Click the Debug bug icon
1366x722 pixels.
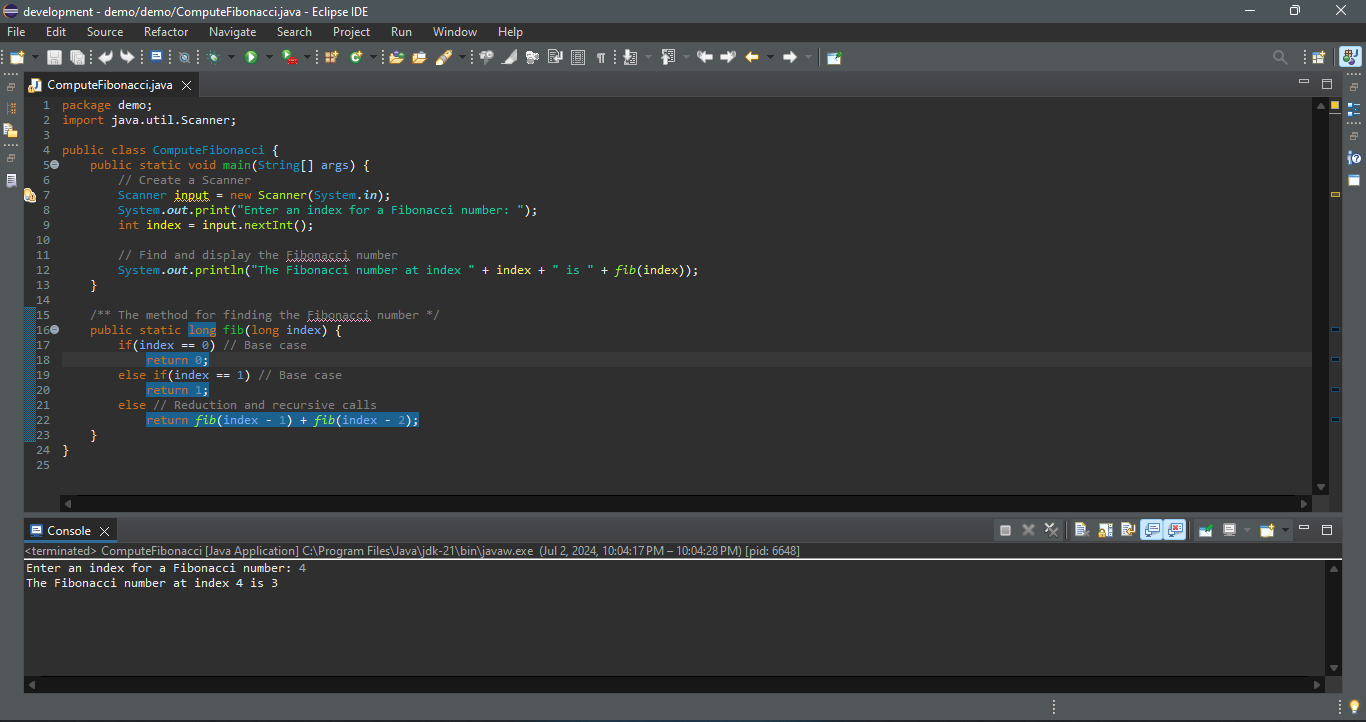click(213, 57)
